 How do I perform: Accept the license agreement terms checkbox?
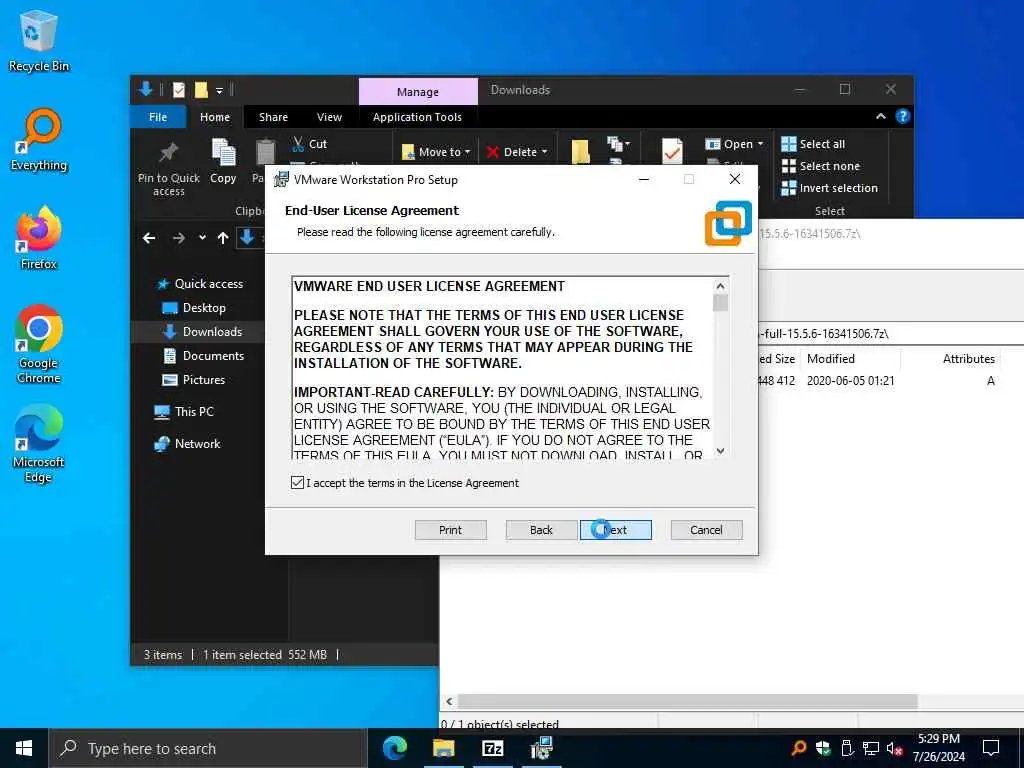[x=297, y=483]
